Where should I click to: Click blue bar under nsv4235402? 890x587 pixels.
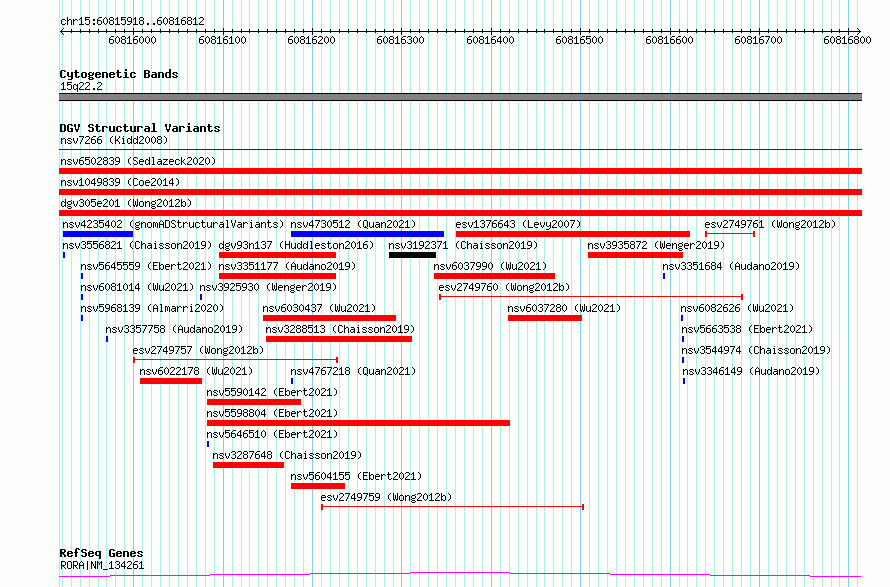[x=98, y=234]
